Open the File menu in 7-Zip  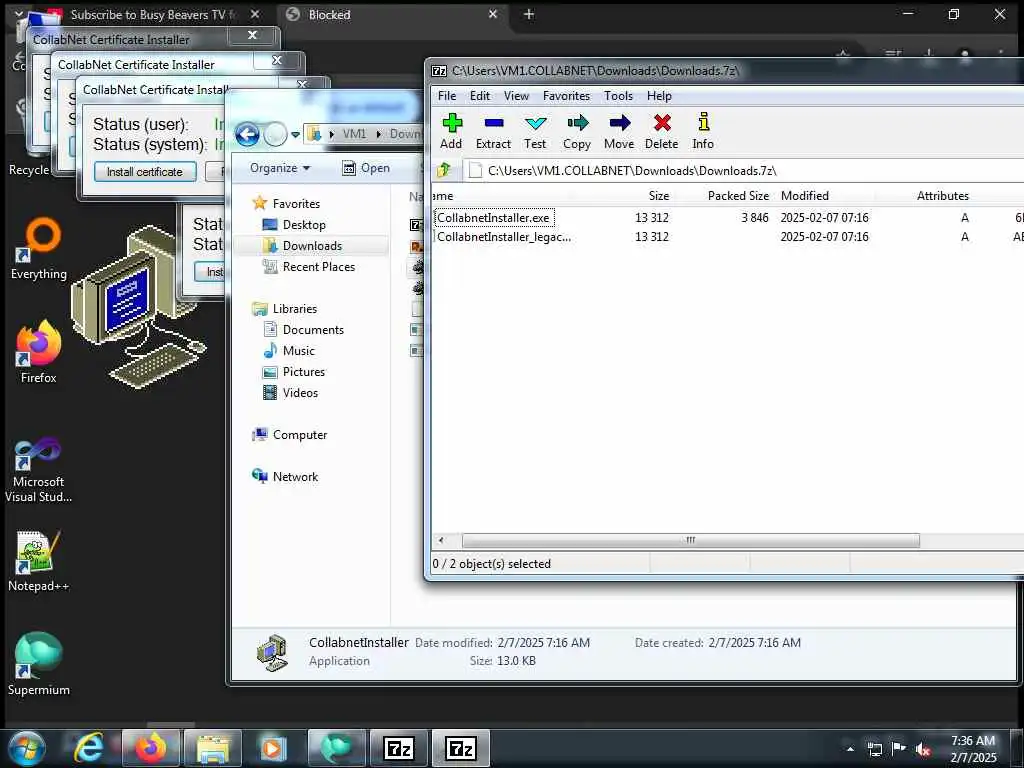447,96
